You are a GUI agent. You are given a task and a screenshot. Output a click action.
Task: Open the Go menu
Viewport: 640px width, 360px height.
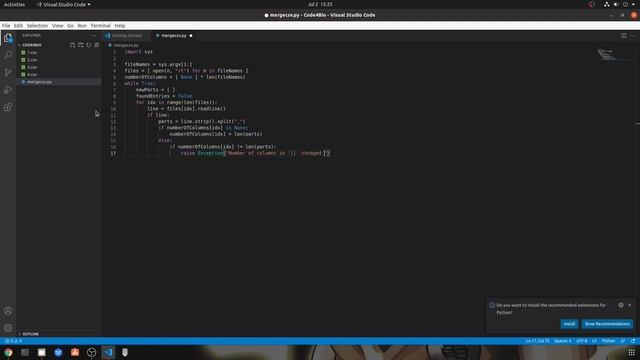click(x=71, y=25)
